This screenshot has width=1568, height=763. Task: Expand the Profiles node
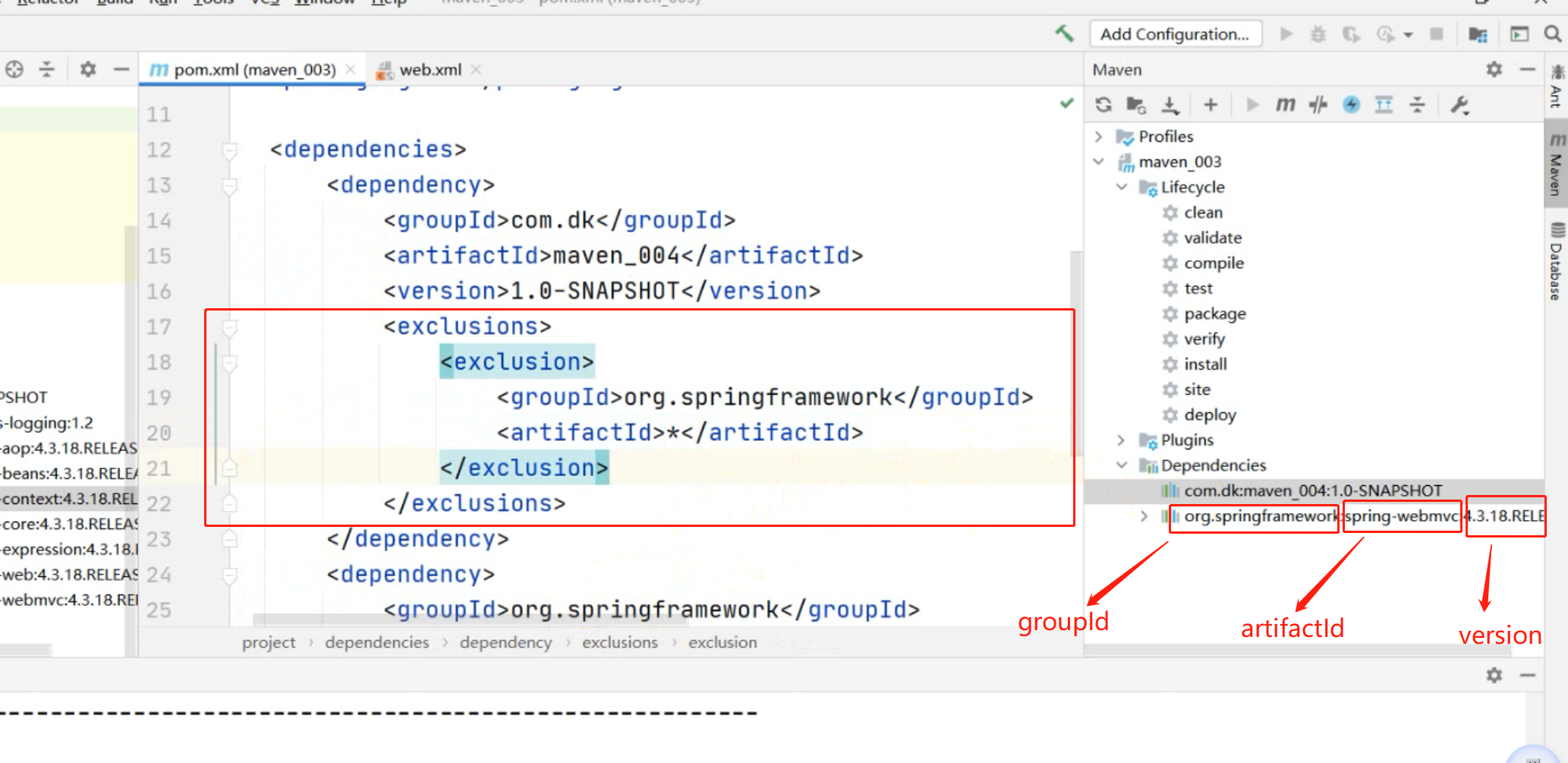1098,137
